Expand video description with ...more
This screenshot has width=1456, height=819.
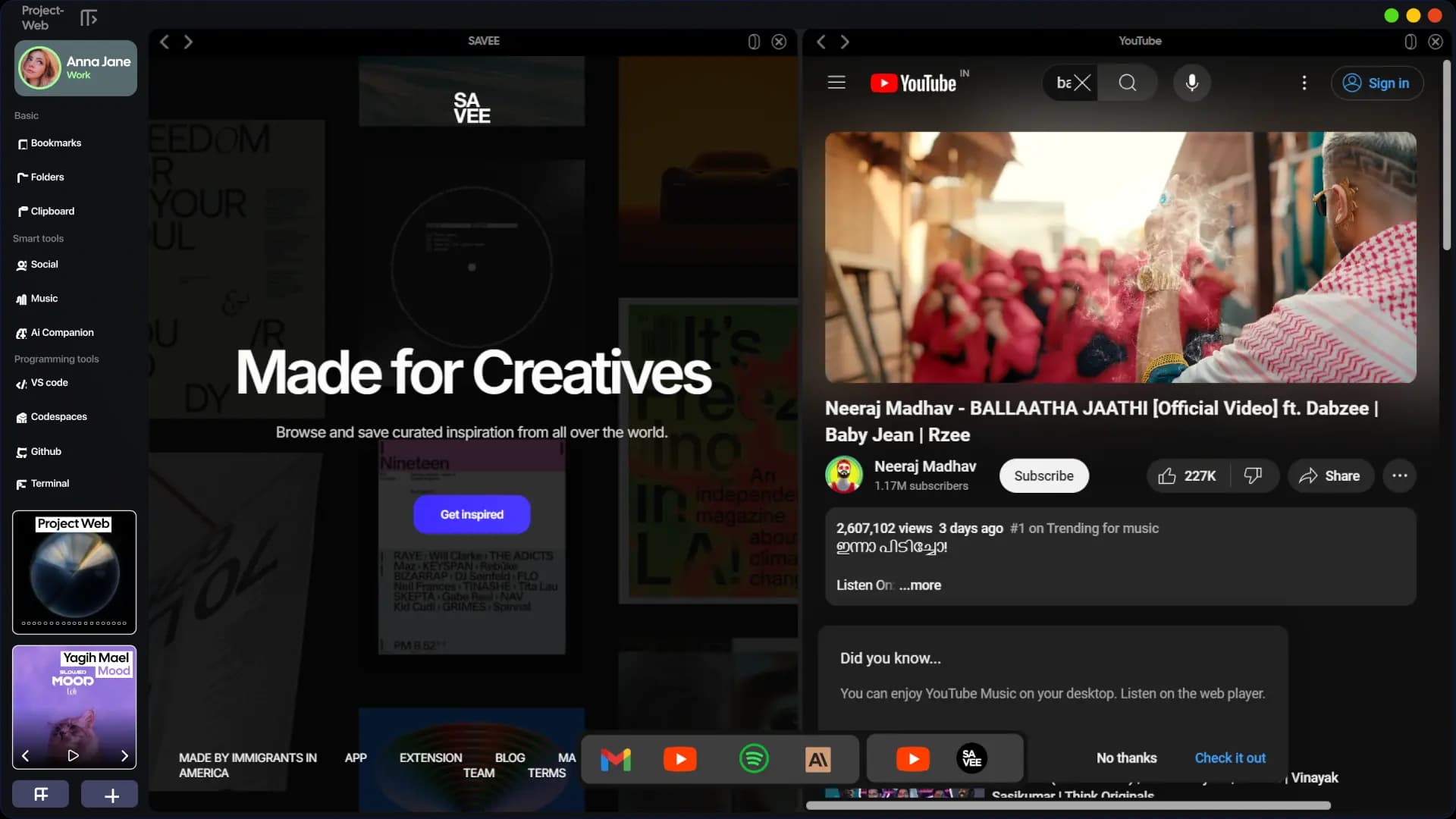click(920, 585)
